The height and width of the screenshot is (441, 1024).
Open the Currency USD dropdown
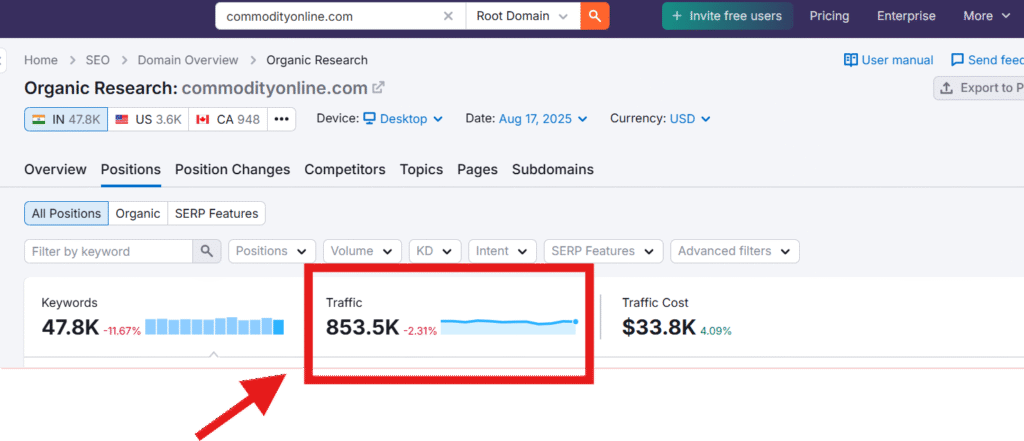(x=690, y=119)
